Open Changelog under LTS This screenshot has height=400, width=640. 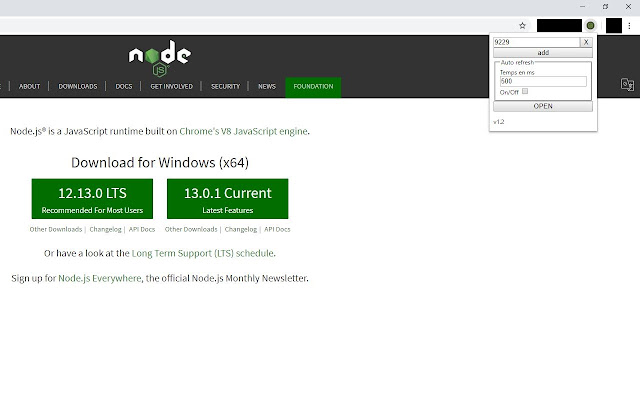105,229
